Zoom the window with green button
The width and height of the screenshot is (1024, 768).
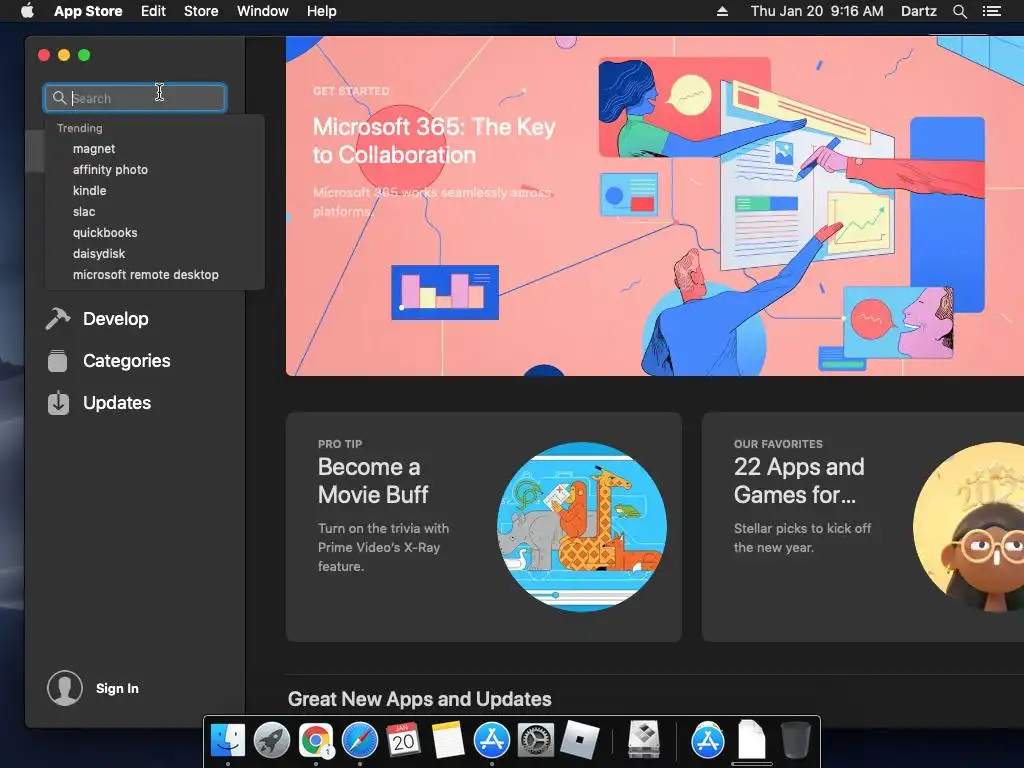pos(84,55)
